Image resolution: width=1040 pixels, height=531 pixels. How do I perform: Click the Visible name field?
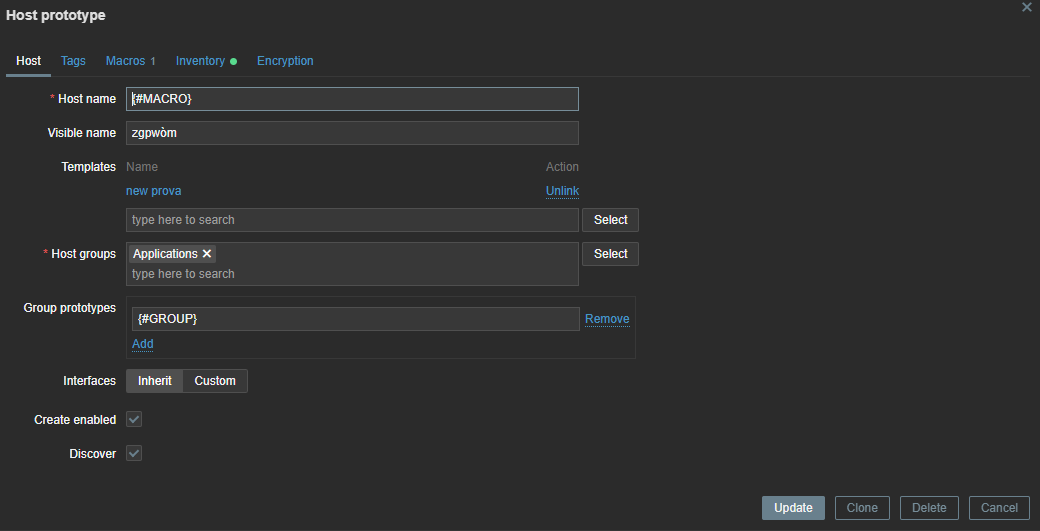coord(352,133)
